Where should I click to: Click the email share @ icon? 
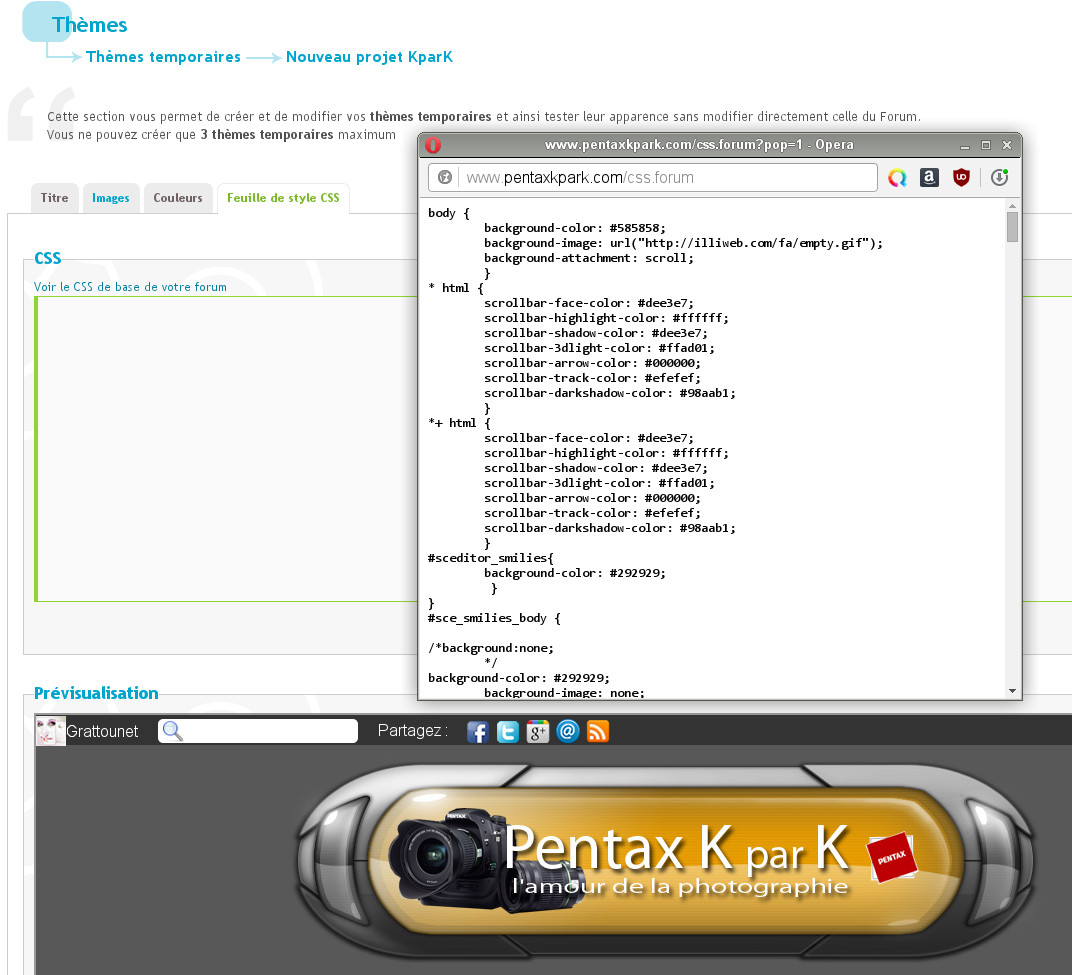(x=567, y=732)
